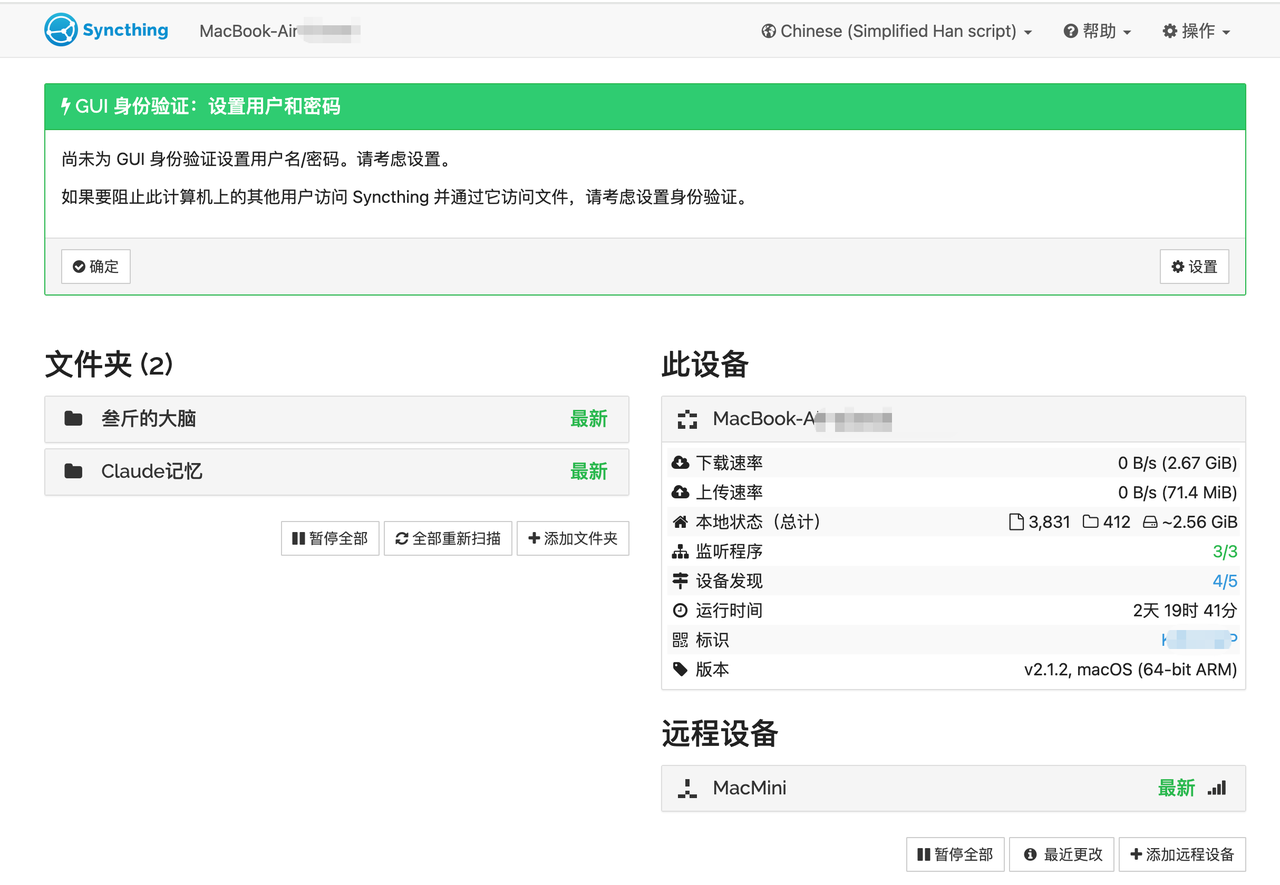Image resolution: width=1280 pixels, height=885 pixels.
Task: Click the signal strength icon on MacMini
Action: click(1216, 788)
